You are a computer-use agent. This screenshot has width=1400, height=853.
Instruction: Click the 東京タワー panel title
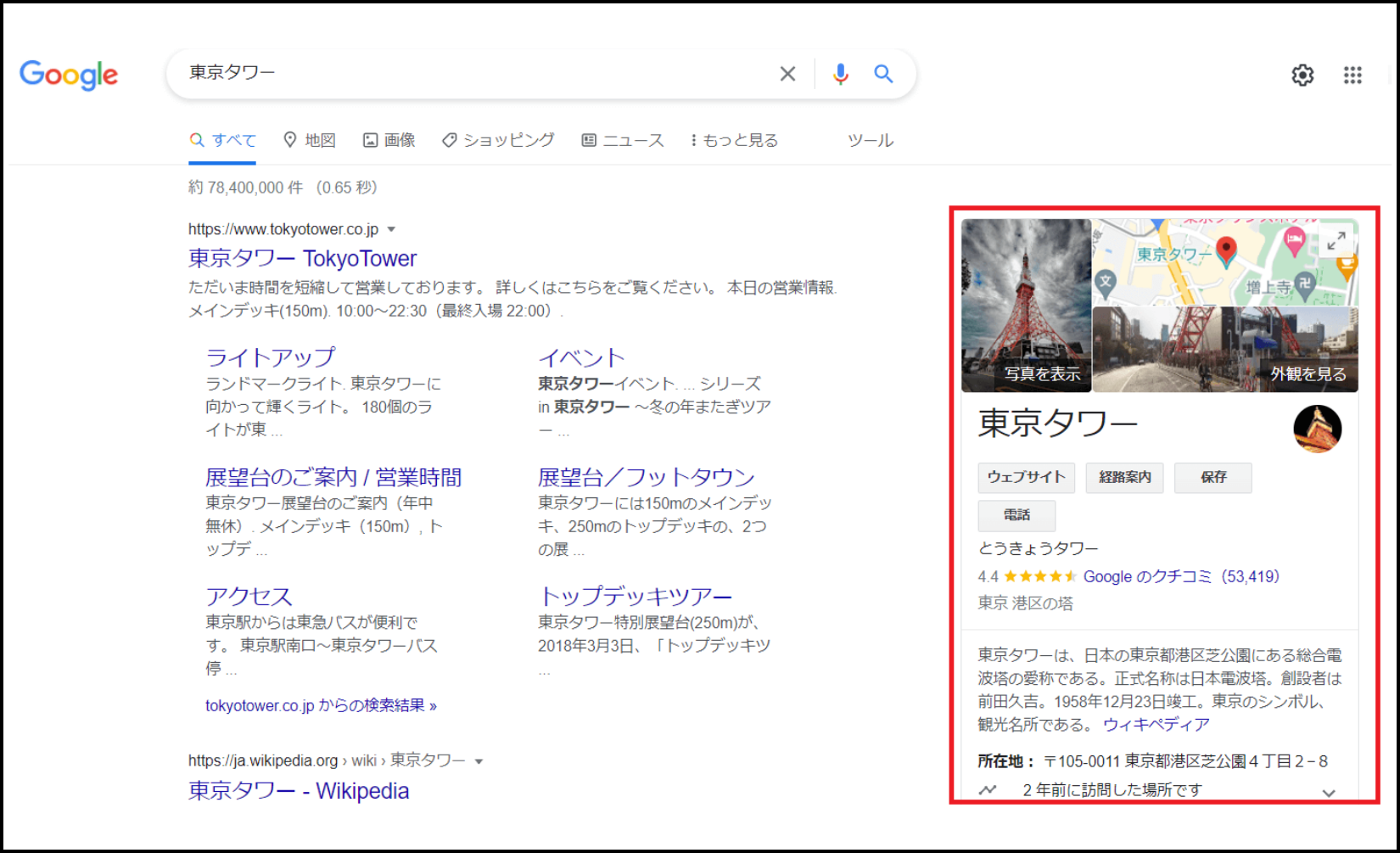tap(1058, 424)
